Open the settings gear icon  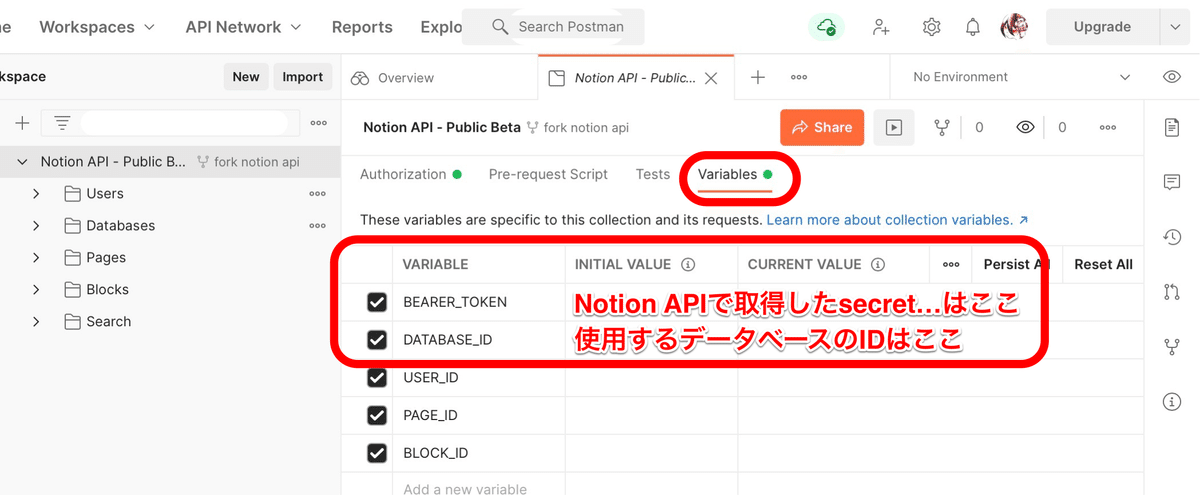(931, 27)
